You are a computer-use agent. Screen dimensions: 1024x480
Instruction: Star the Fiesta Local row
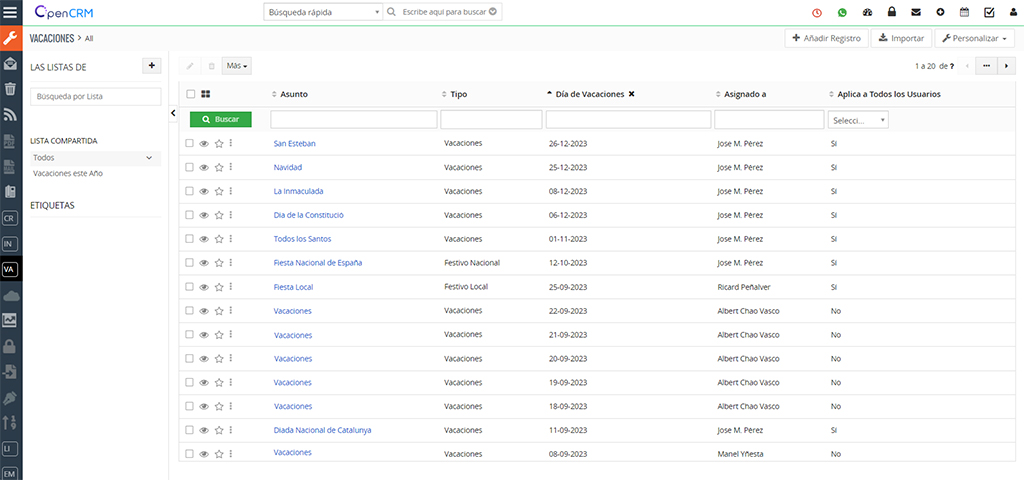point(219,287)
